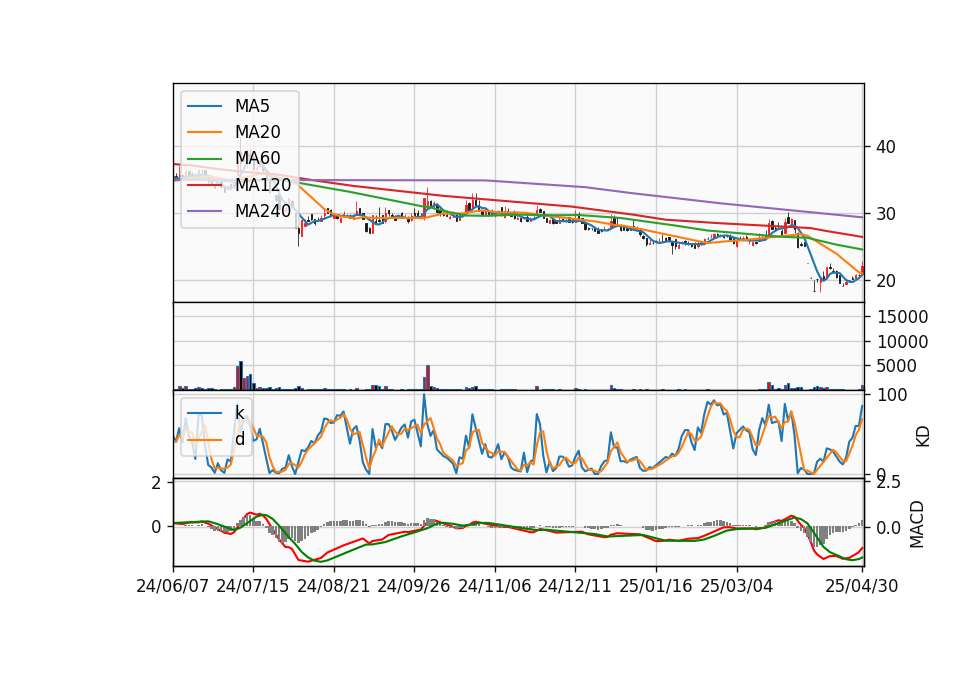Click the MACD right axis value 0.0
The height and width of the screenshot is (690, 960).
coord(888,527)
